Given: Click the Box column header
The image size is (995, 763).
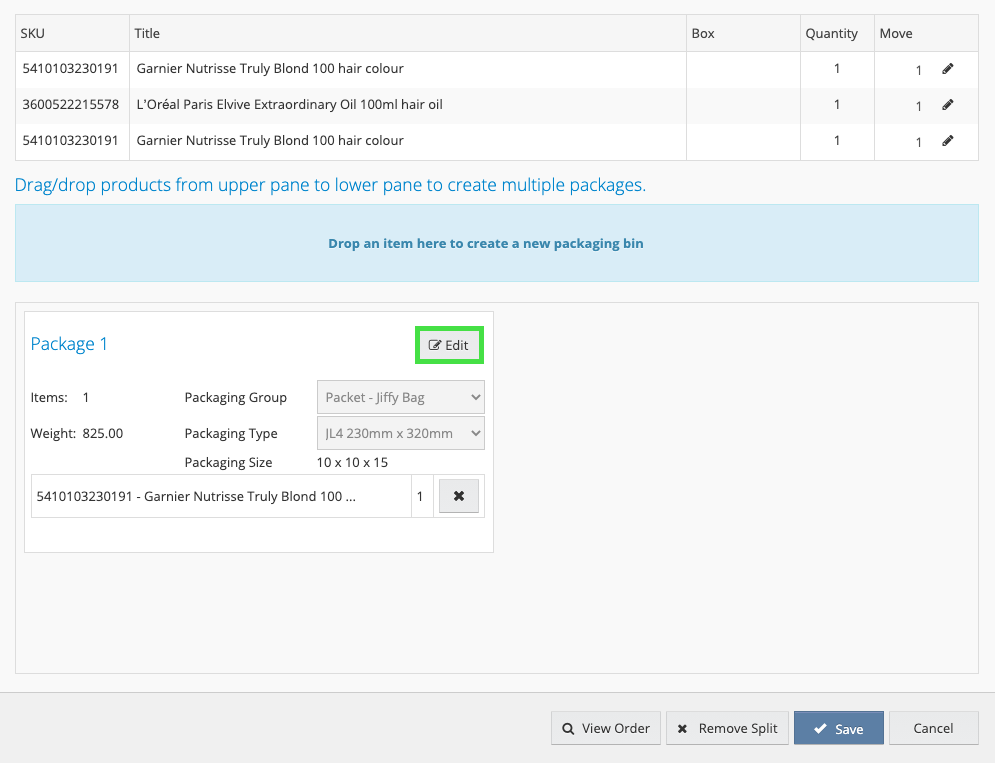Looking at the screenshot, I should click(x=703, y=33).
